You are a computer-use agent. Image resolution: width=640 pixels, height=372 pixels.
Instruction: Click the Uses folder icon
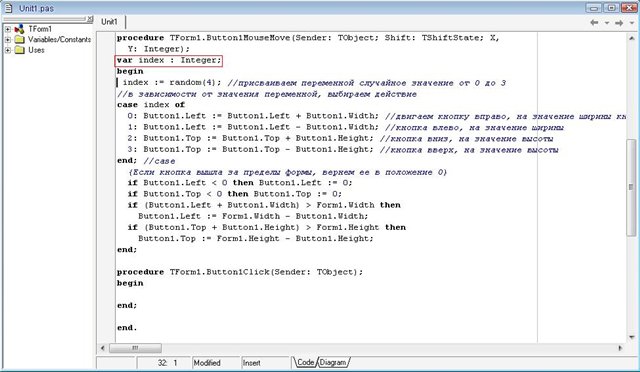point(20,50)
